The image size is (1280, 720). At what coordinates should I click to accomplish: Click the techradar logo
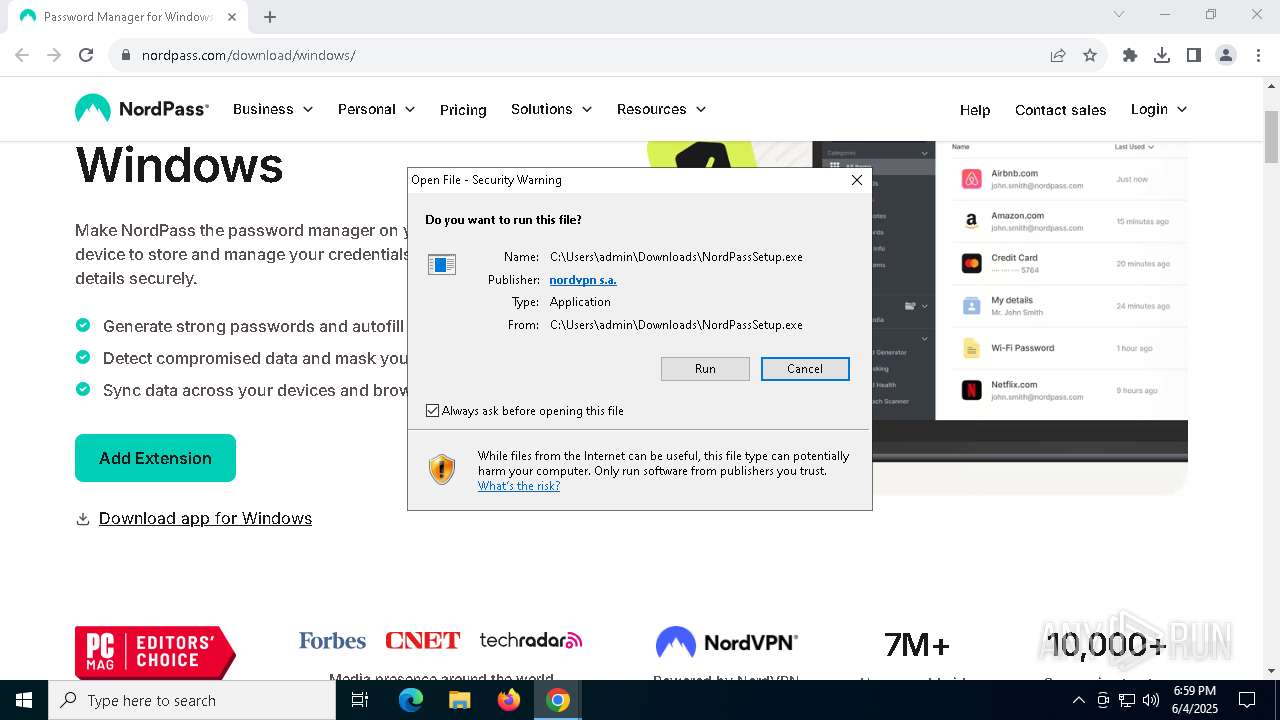pos(530,640)
